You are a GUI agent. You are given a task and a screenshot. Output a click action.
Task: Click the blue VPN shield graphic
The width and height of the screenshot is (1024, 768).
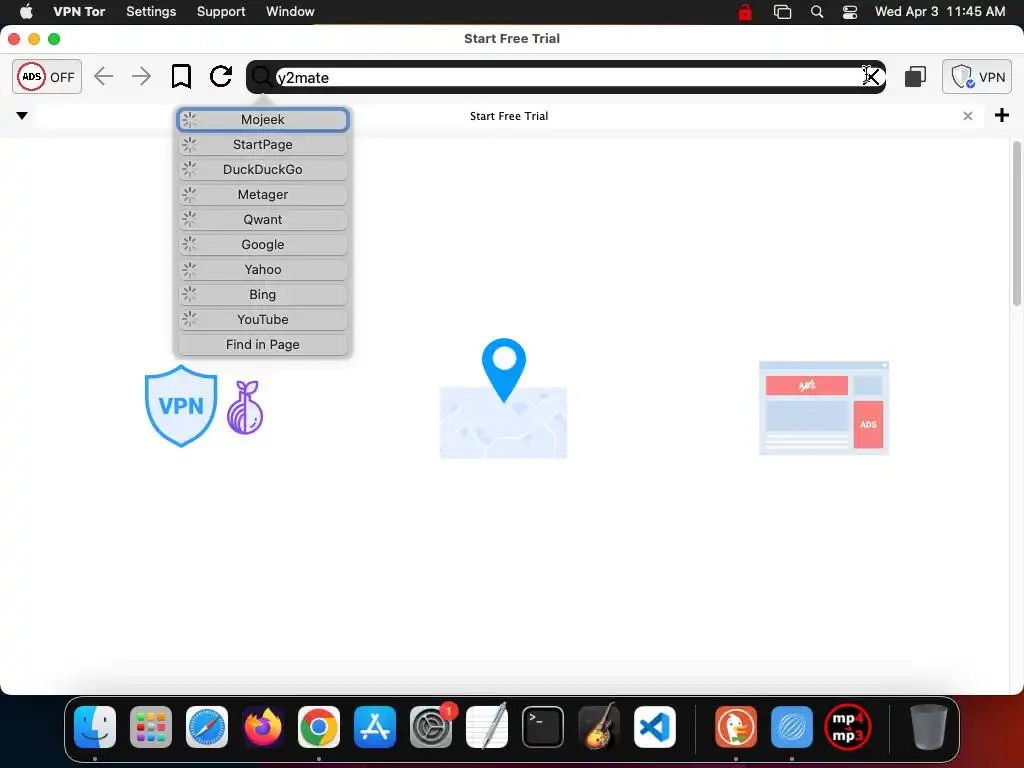181,406
